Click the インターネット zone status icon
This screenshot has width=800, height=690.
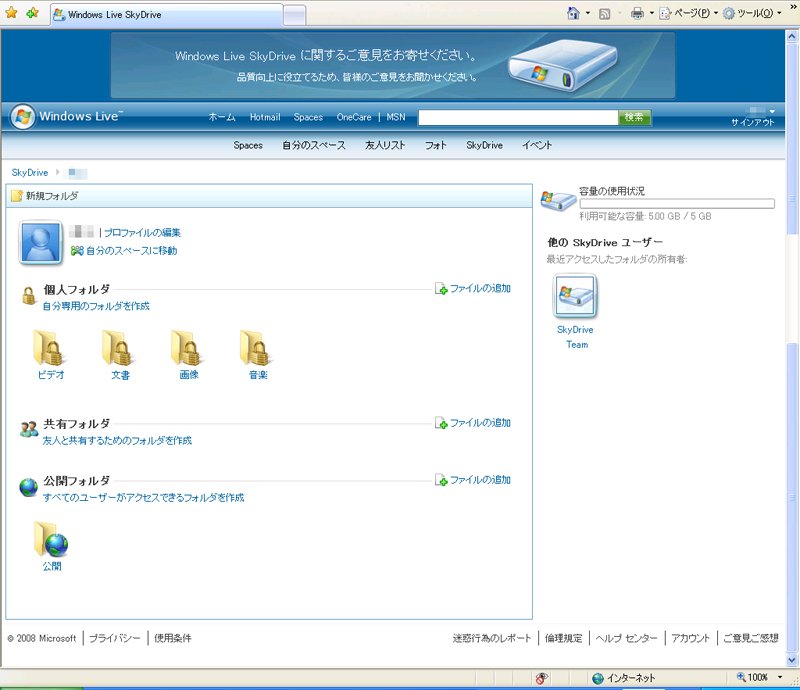pyautogui.click(x=597, y=678)
